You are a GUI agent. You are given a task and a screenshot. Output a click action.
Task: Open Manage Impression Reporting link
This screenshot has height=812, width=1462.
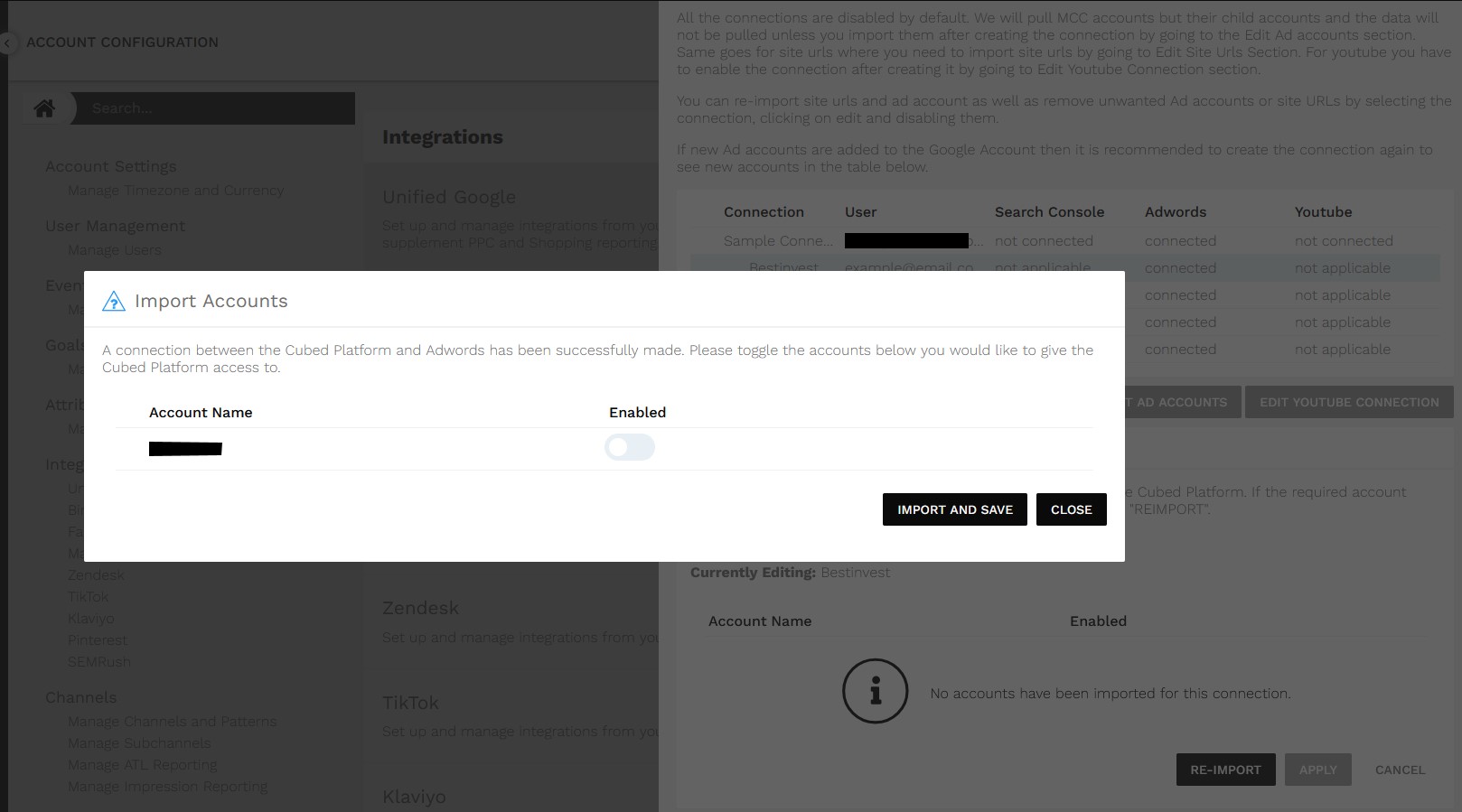(x=168, y=787)
